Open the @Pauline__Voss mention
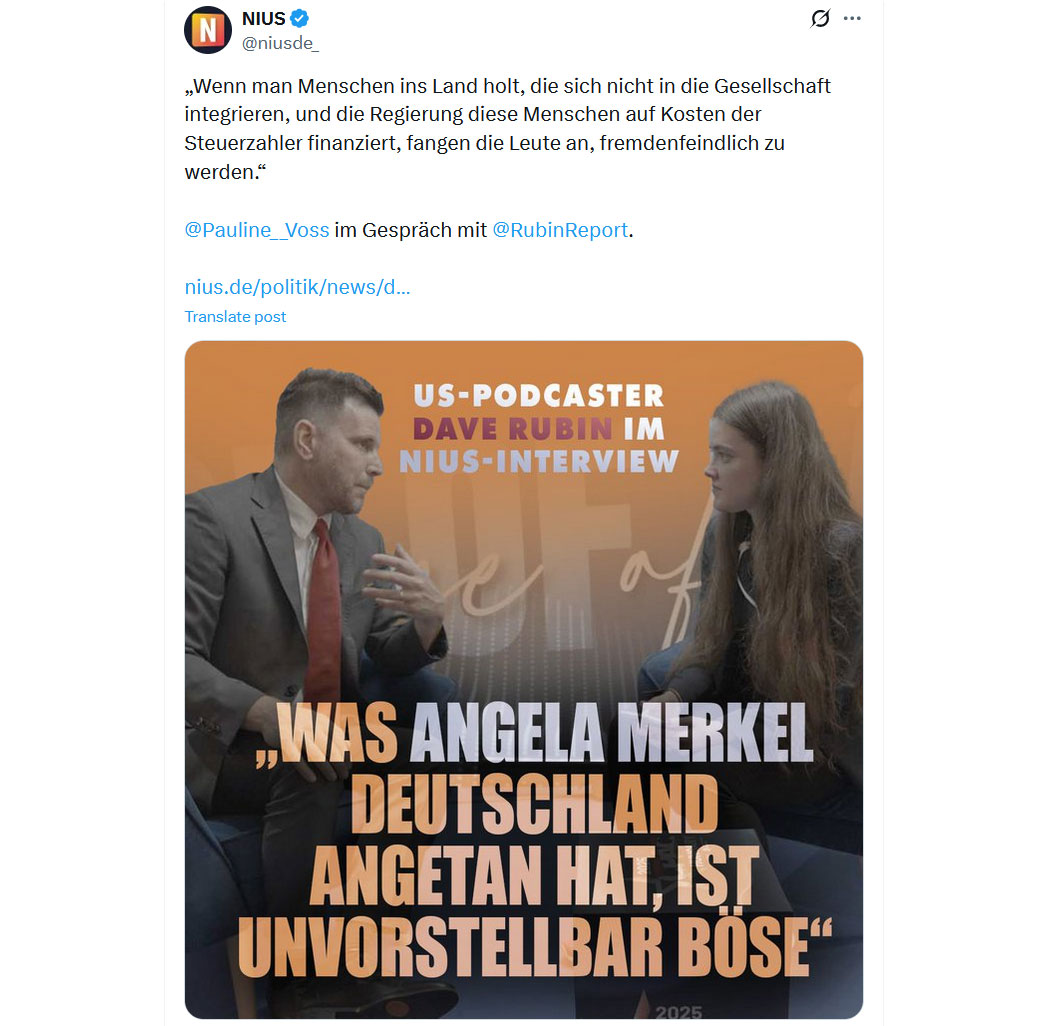The image size is (1050, 1026). coord(256,230)
